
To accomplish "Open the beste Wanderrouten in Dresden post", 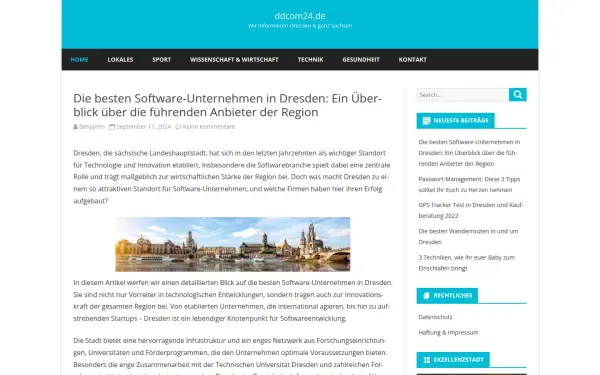I will tap(468, 236).
